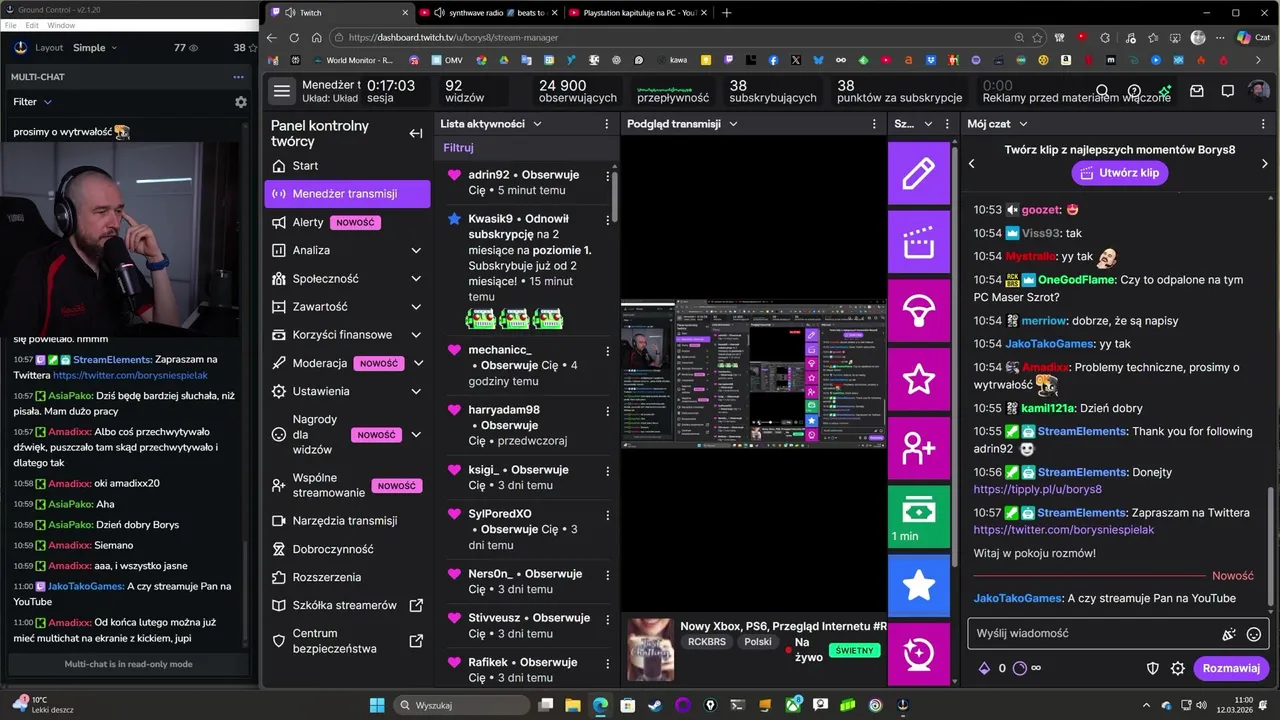Open Podgląd transmisji panel three-dots menu

pos(872,124)
